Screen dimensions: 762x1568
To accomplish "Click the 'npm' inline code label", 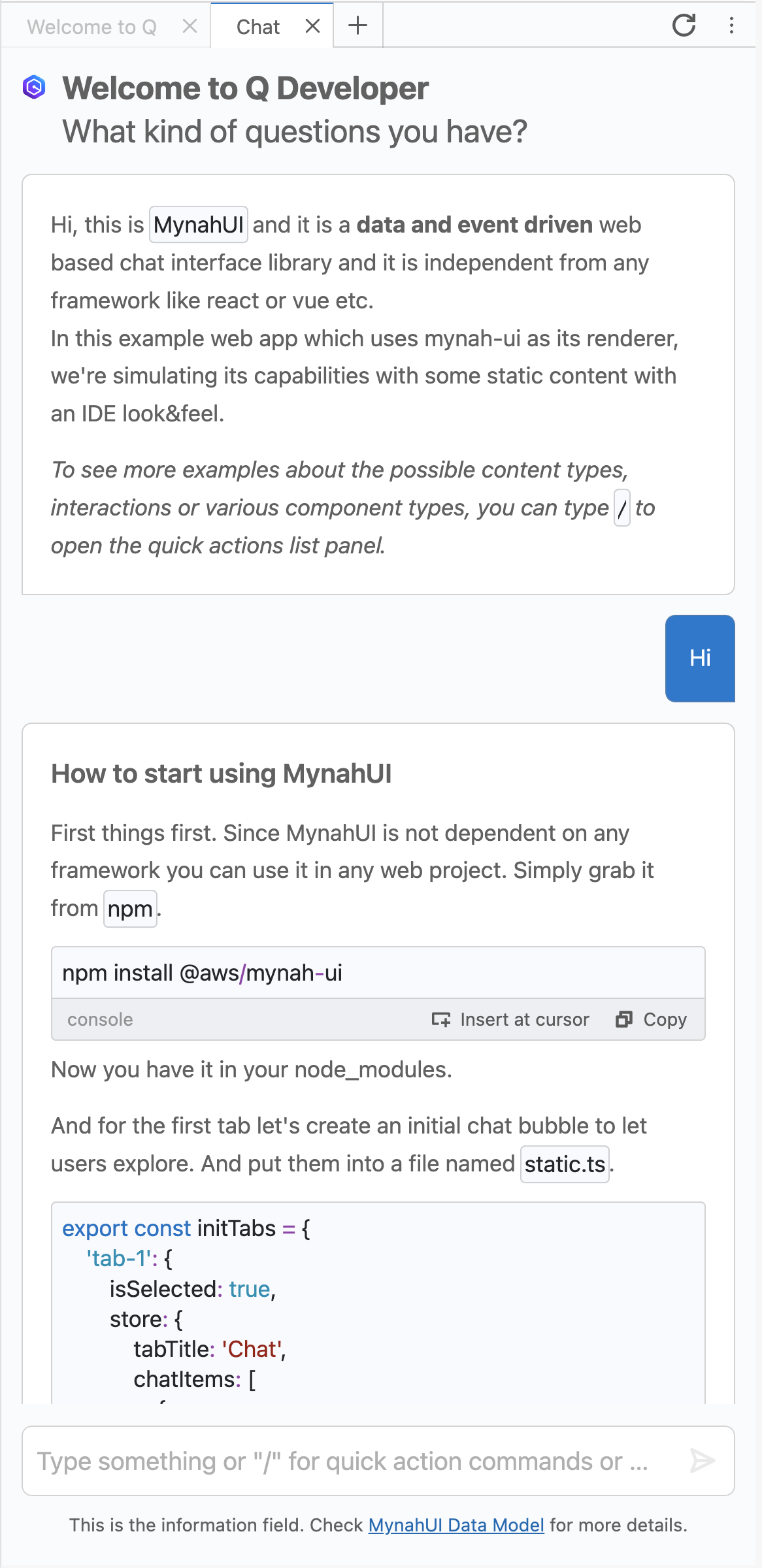I will (x=130, y=909).
